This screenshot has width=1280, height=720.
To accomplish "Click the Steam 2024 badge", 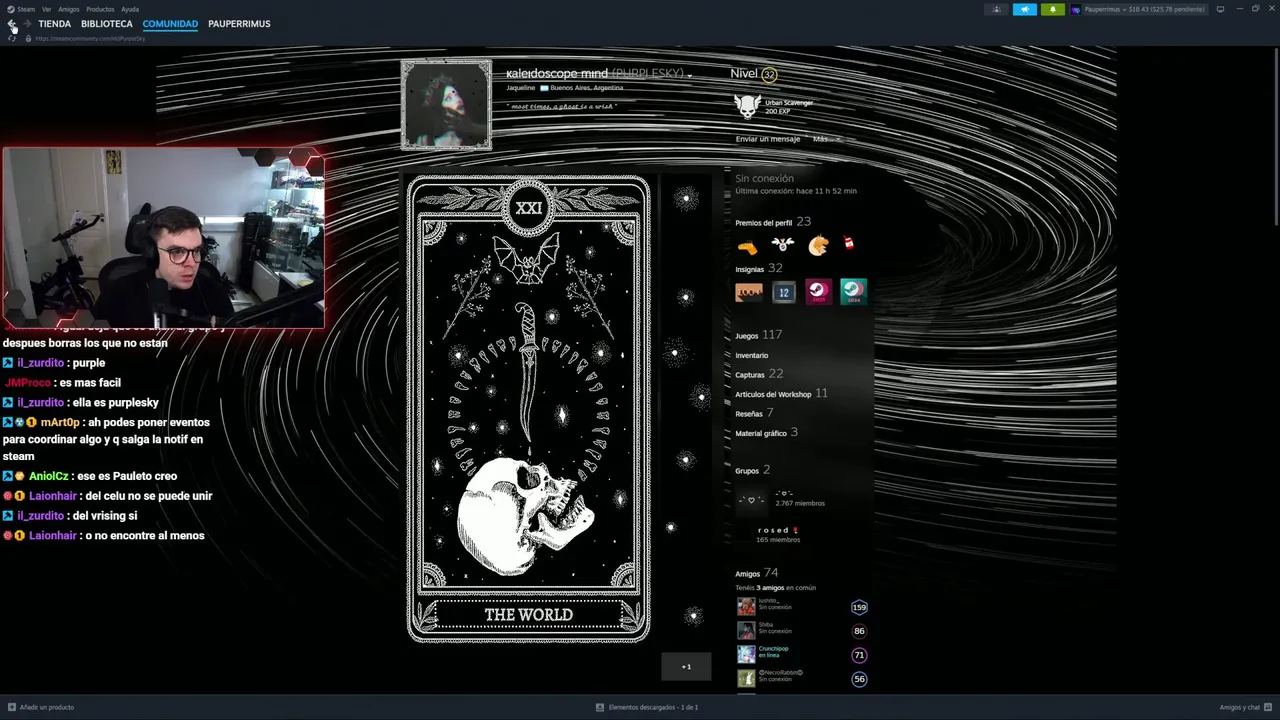I will click(x=853, y=292).
